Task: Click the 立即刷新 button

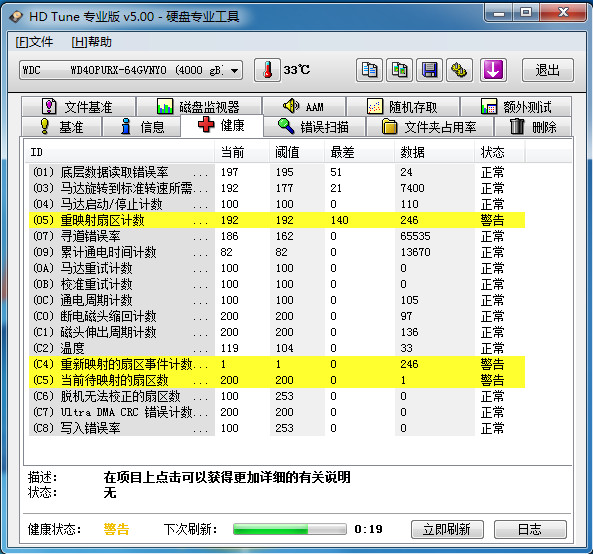Action: 447,529
